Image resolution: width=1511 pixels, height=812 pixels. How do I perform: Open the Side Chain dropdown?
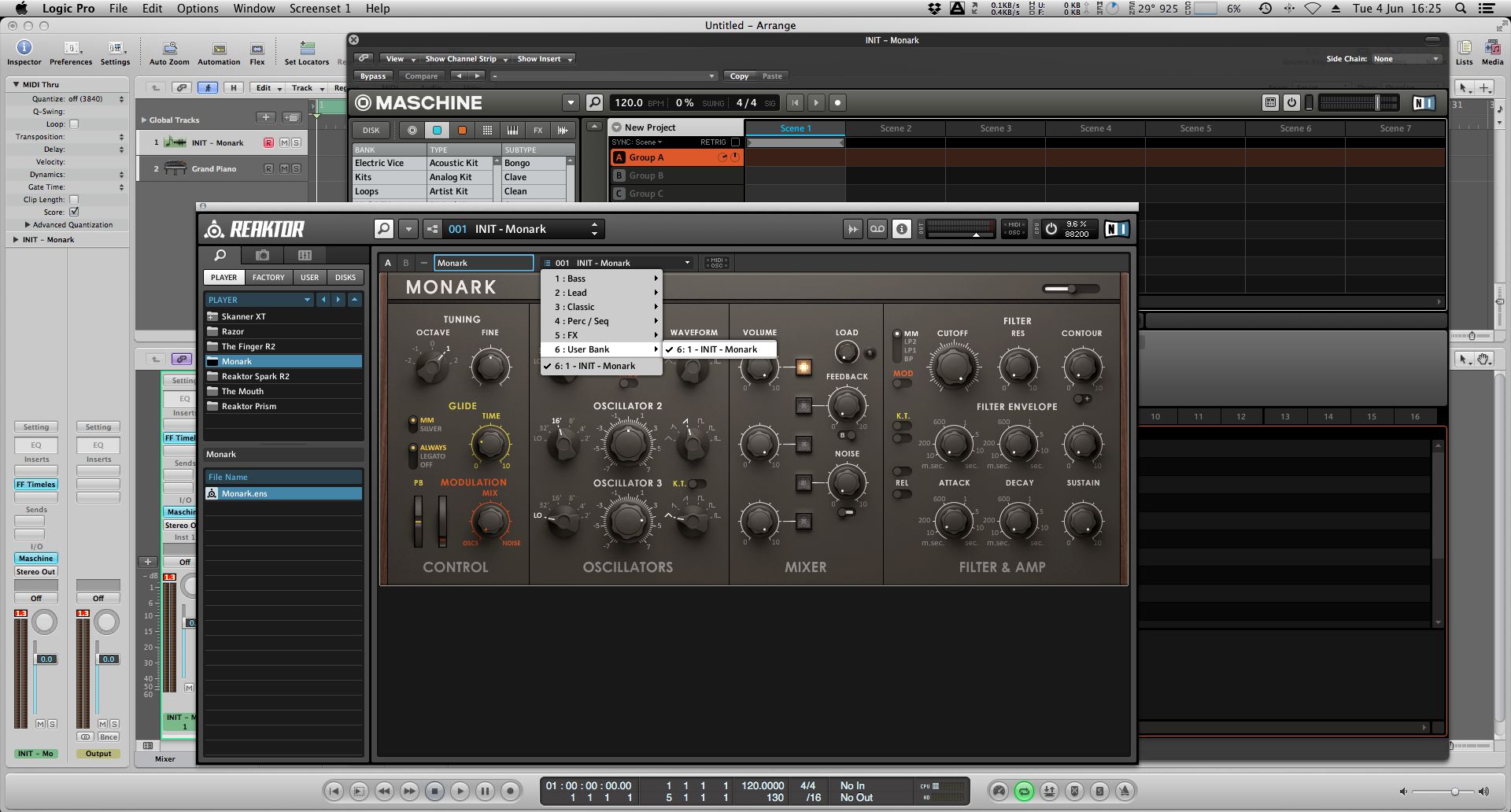point(1406,59)
